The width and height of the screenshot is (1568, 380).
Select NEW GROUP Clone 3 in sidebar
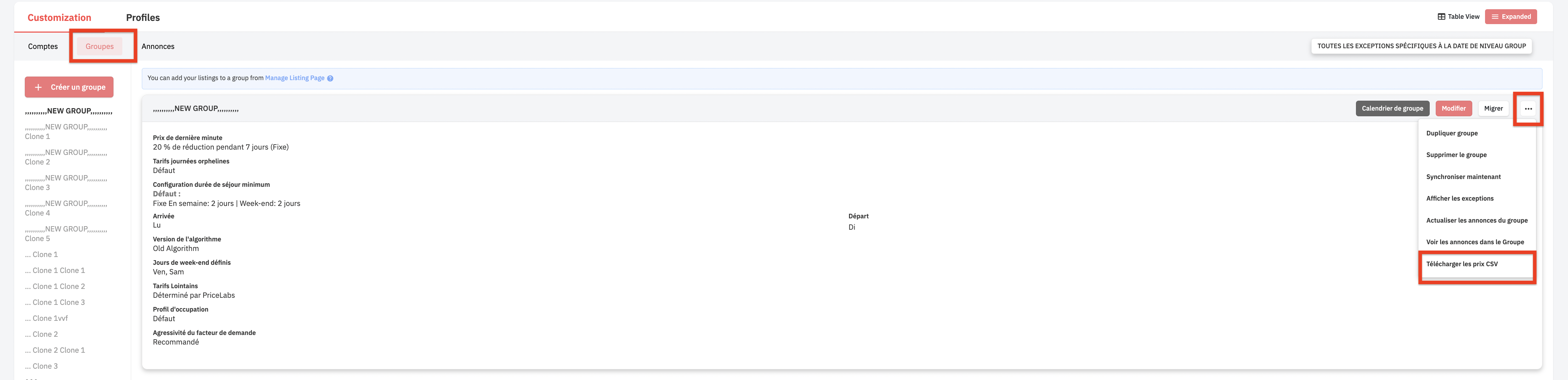coord(66,183)
